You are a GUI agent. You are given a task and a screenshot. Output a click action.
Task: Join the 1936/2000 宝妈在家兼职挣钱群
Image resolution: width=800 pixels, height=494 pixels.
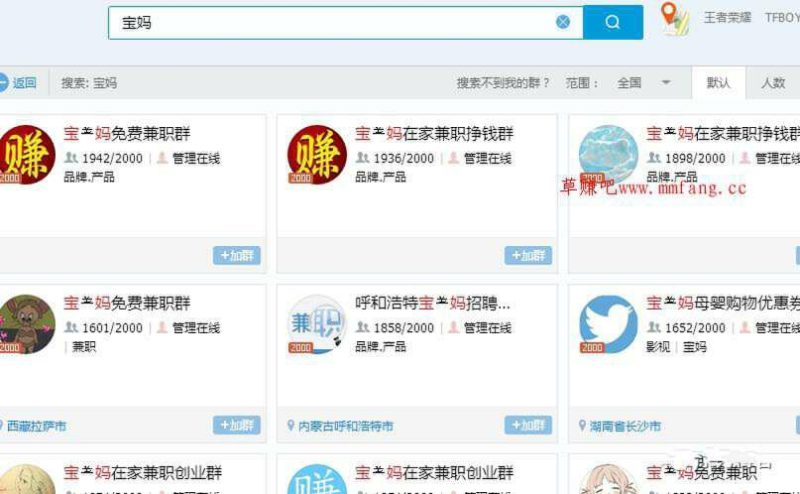pyautogui.click(x=528, y=255)
